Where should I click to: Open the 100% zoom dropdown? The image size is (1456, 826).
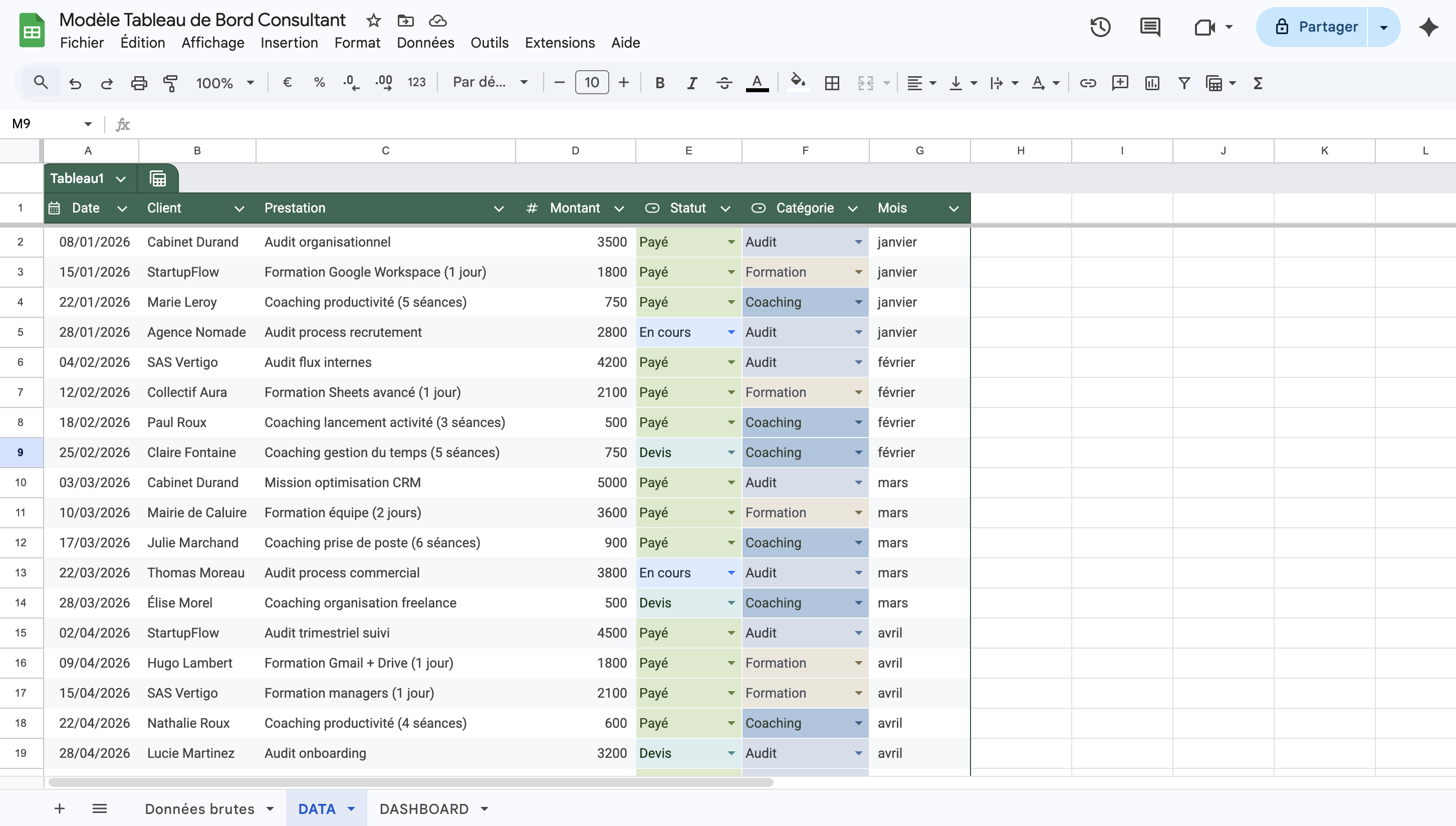point(224,83)
